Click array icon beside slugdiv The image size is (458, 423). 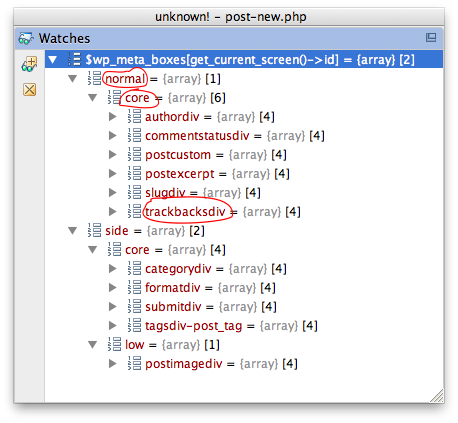point(134,192)
